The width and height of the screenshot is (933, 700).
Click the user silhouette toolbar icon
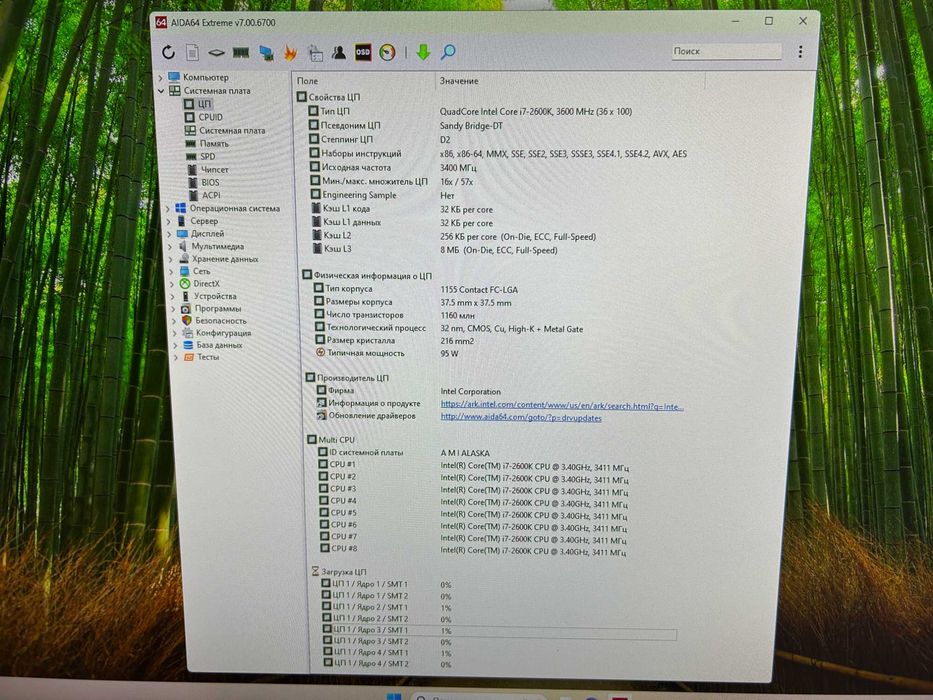[x=339, y=52]
